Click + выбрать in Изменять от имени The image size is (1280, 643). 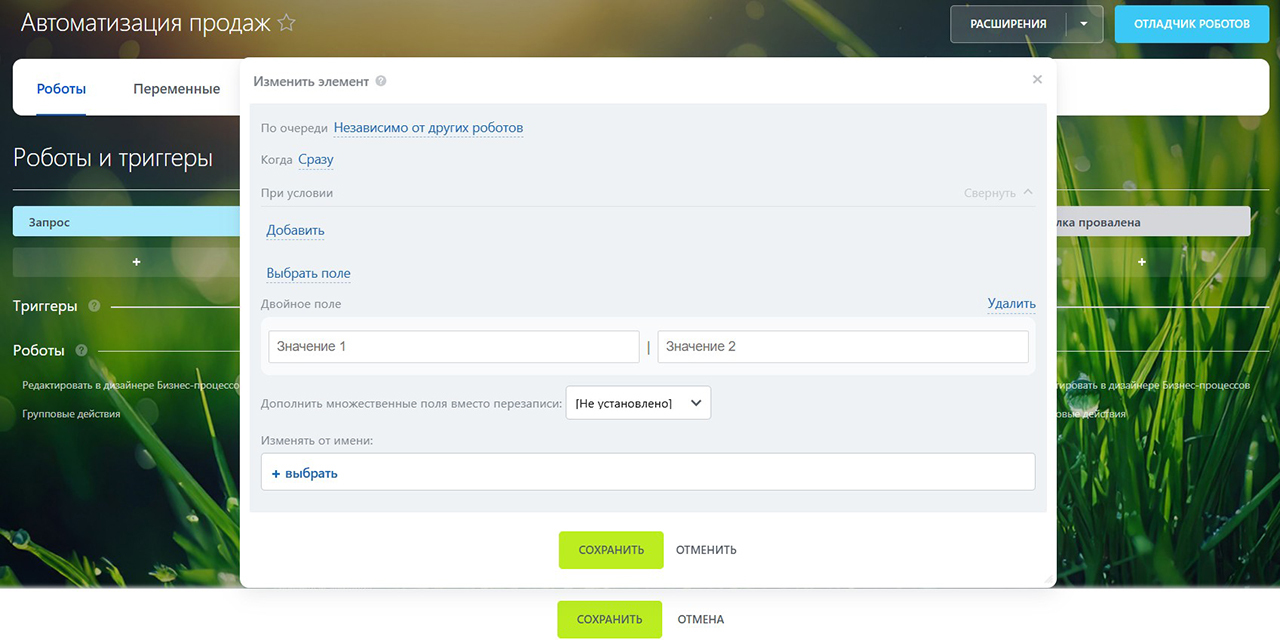coord(305,473)
